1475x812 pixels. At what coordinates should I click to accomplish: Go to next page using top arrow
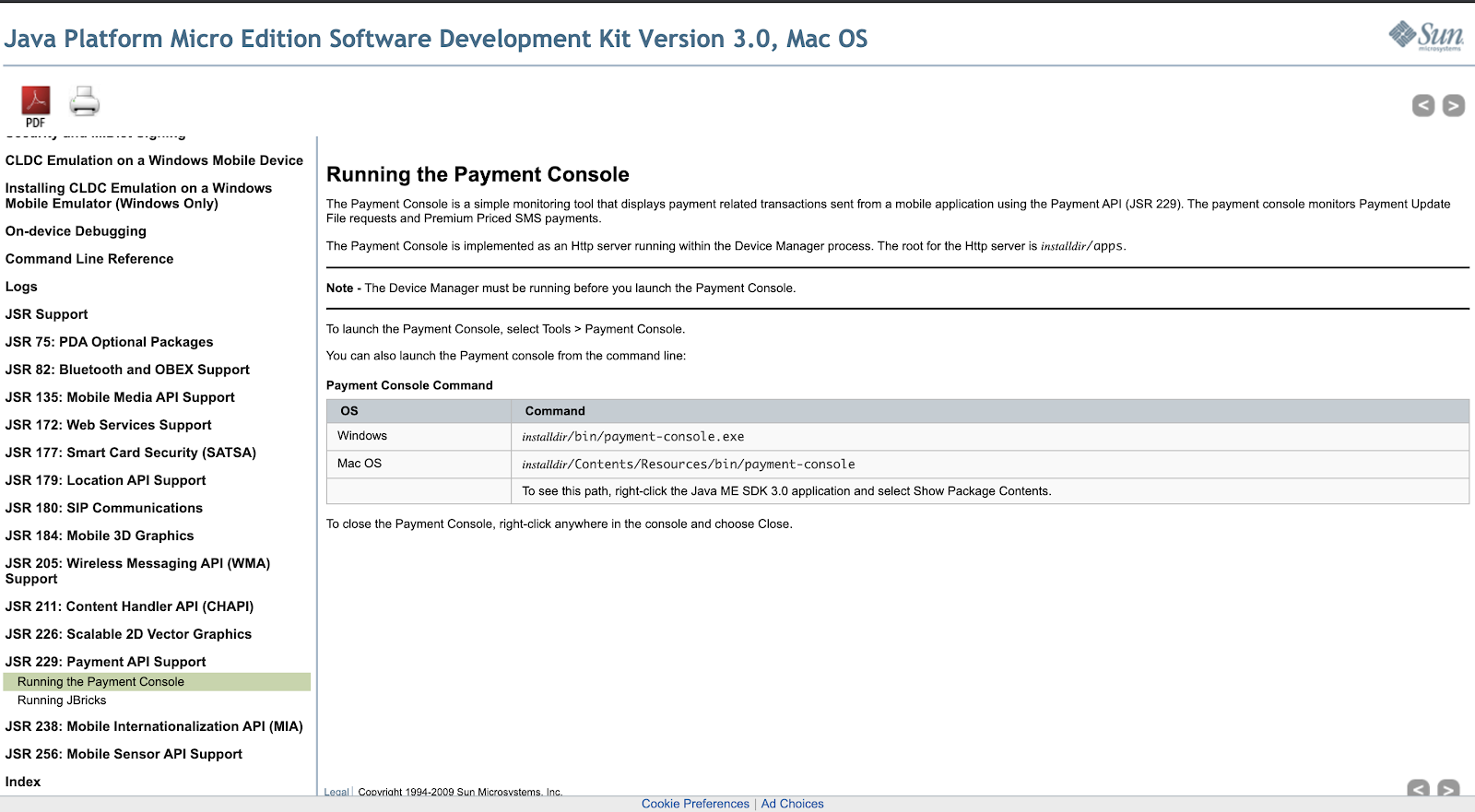[1453, 106]
